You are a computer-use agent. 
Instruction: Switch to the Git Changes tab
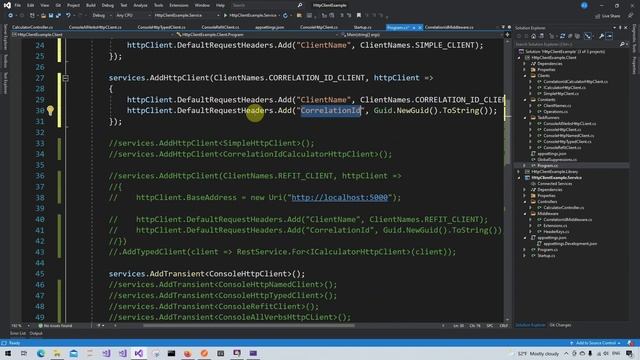pyautogui.click(x=560, y=325)
